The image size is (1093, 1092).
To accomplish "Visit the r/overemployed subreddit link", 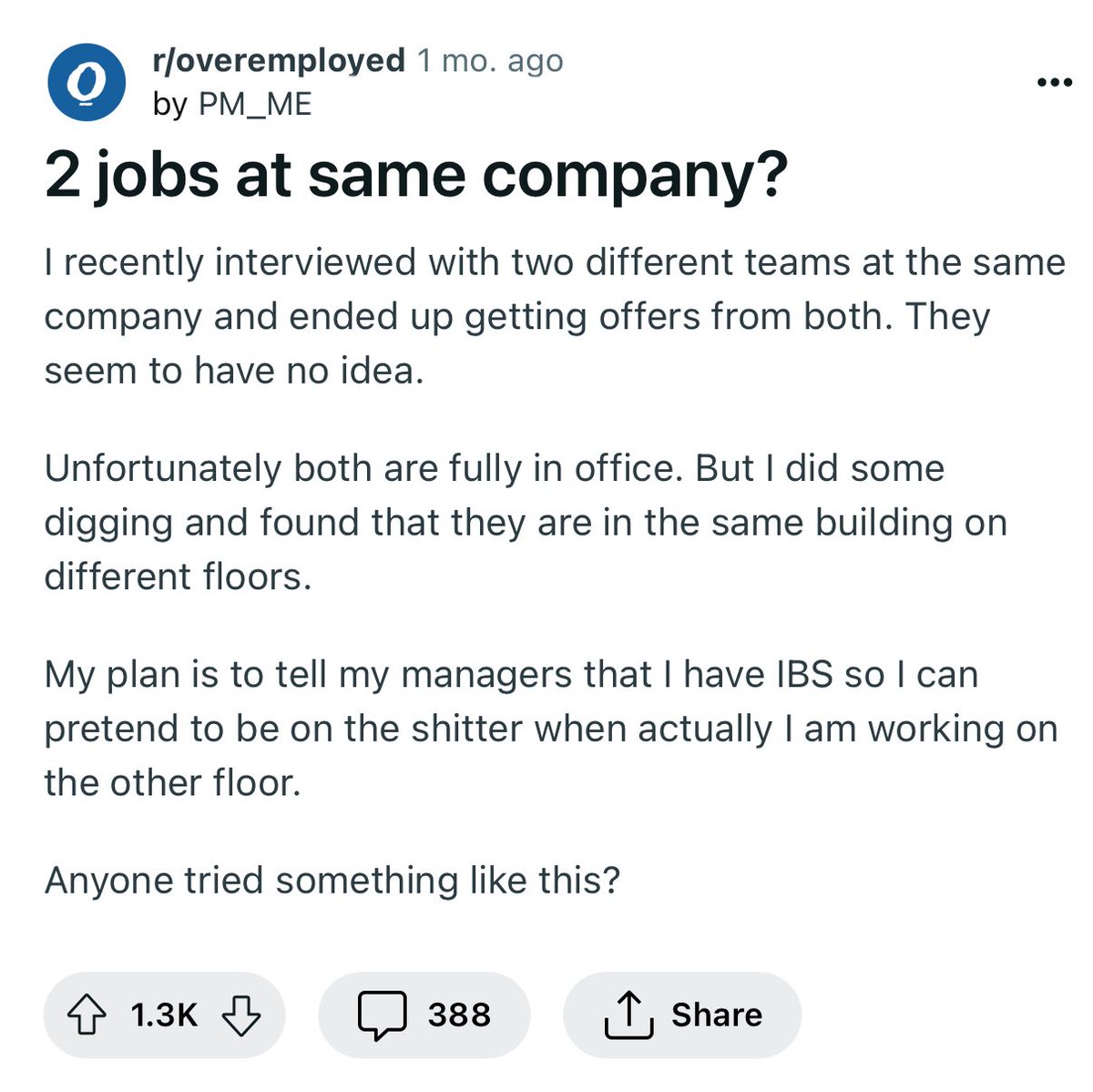I will [x=279, y=61].
